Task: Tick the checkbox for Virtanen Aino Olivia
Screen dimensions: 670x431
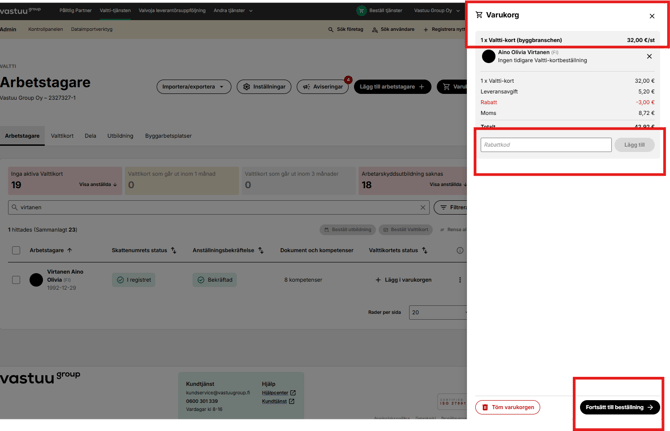Action: click(x=16, y=280)
